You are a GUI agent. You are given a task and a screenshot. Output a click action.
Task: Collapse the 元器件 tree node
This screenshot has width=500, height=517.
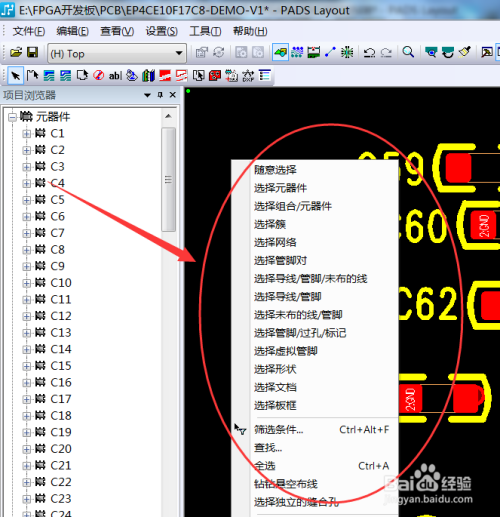click(x=12, y=117)
